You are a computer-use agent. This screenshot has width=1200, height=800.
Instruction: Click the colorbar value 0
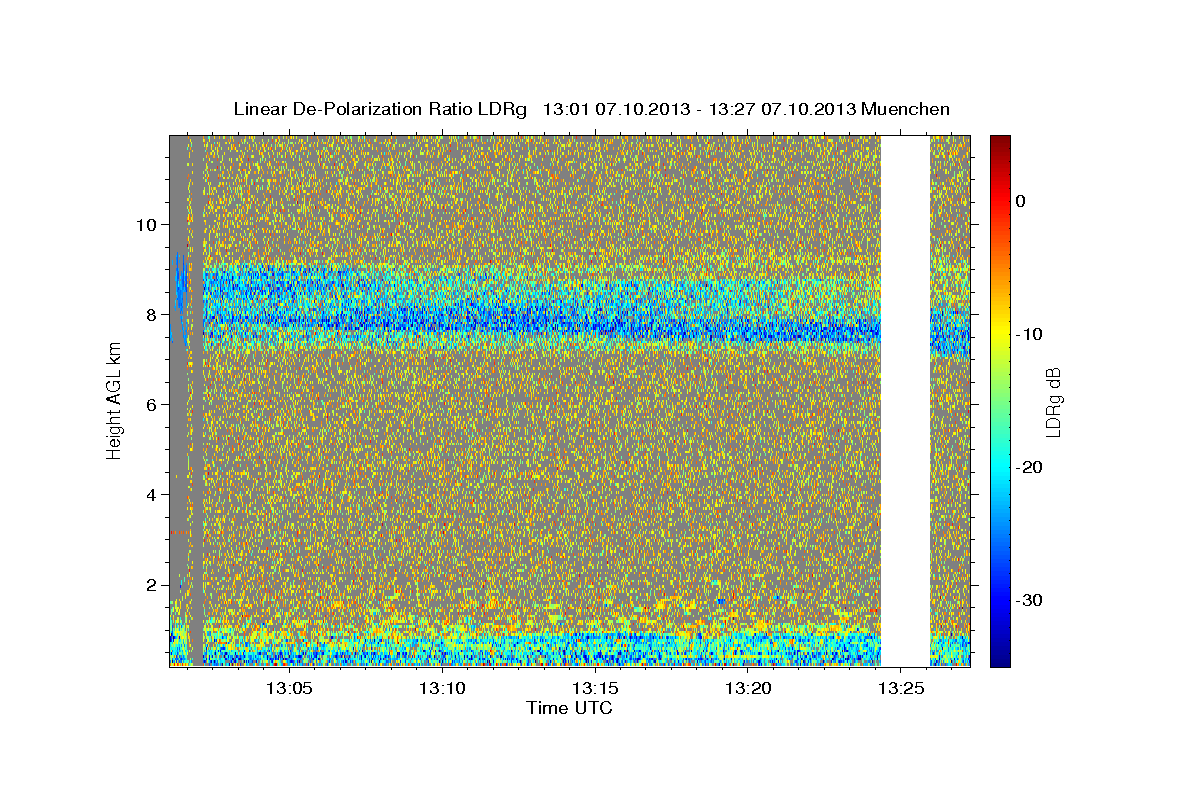pos(1020,201)
